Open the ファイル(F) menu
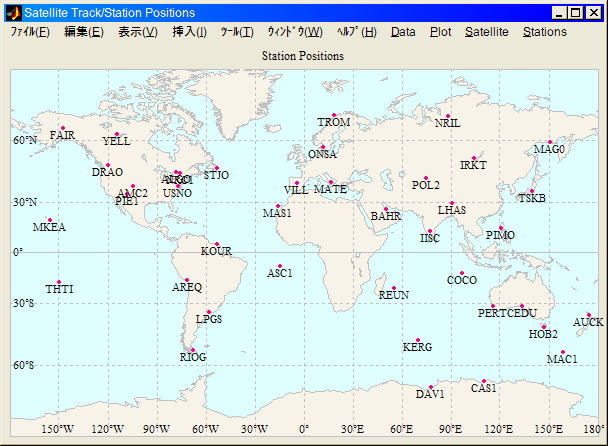 pyautogui.click(x=30, y=32)
